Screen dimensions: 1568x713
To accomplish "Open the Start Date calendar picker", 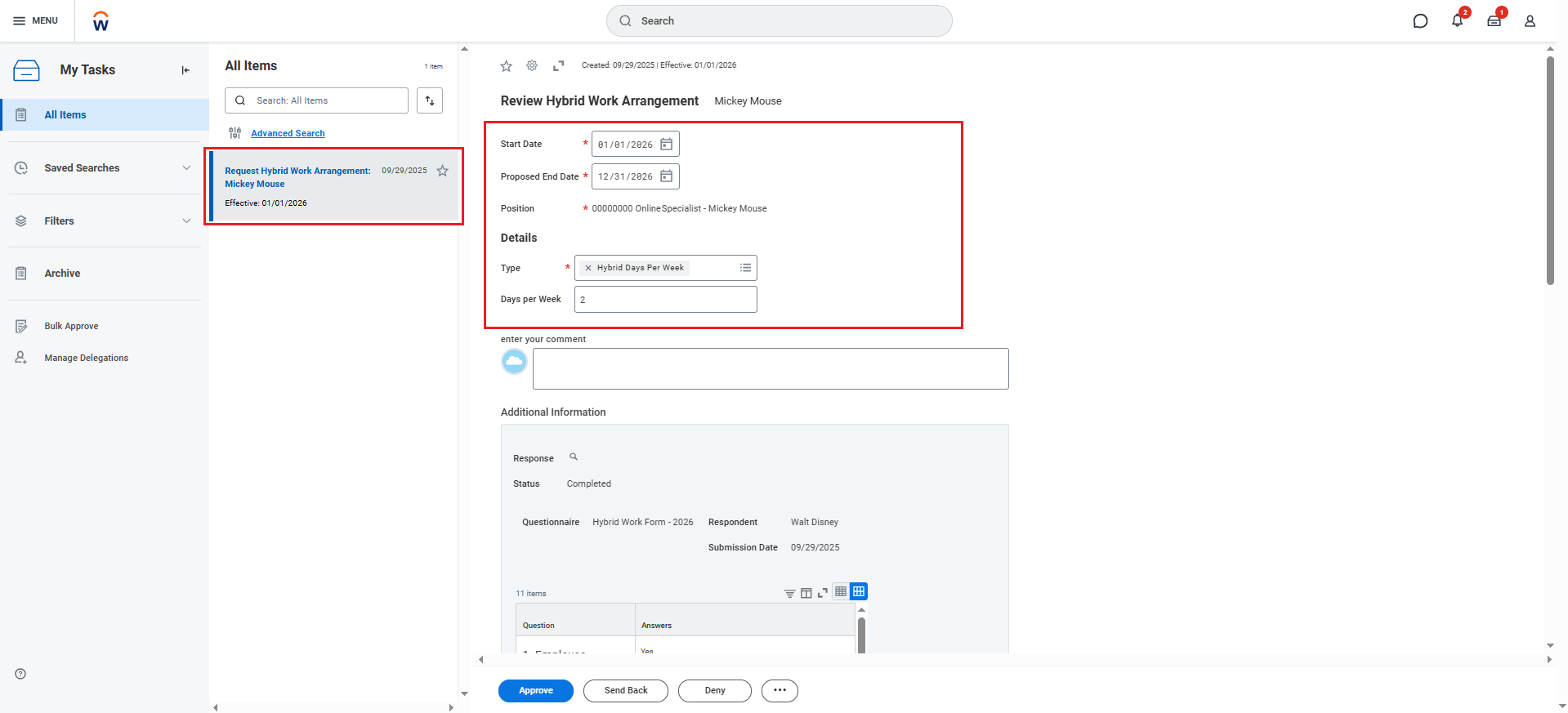I will click(x=667, y=145).
